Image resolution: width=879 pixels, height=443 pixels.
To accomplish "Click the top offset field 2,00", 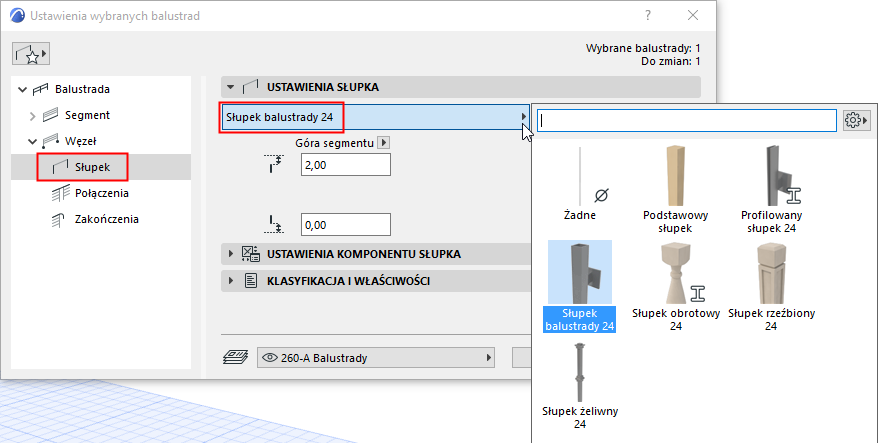I will (x=346, y=165).
